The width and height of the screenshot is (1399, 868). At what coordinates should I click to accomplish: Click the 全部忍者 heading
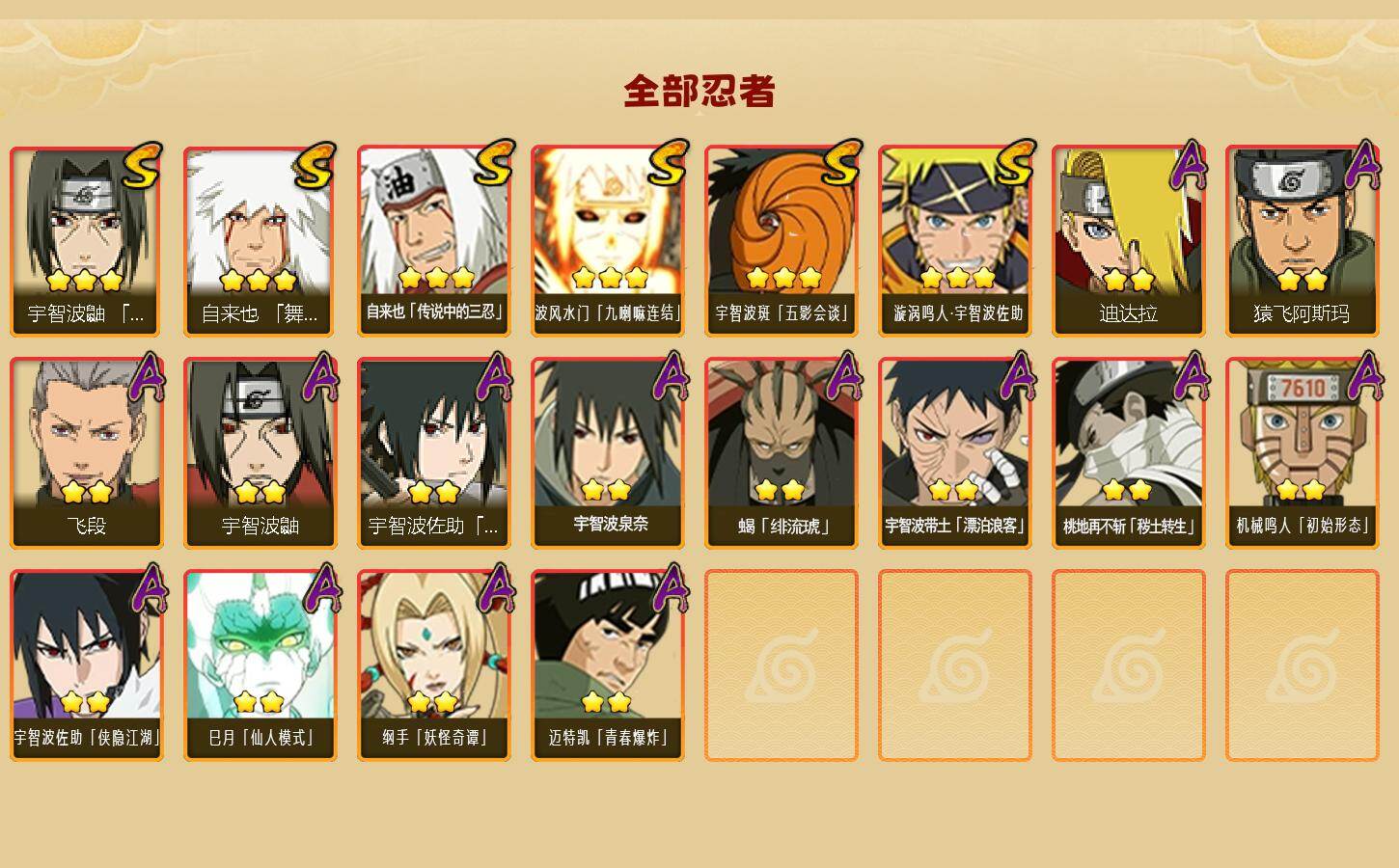(x=699, y=91)
